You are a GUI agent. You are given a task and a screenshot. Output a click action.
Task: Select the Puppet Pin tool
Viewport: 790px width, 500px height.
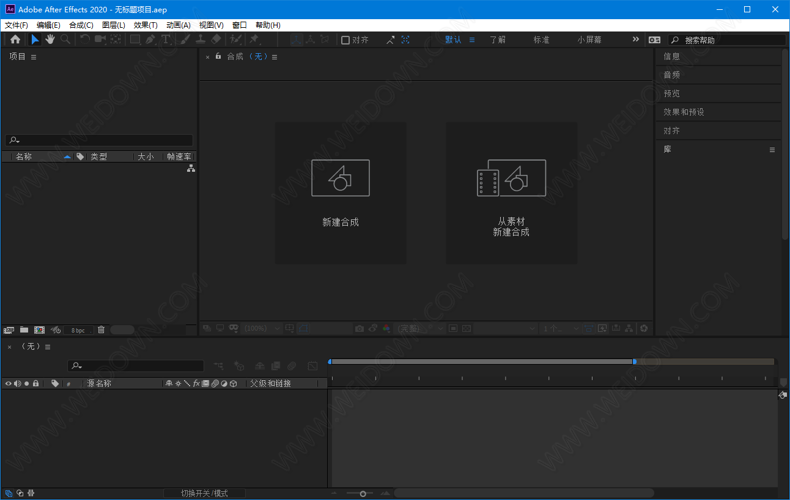(254, 39)
